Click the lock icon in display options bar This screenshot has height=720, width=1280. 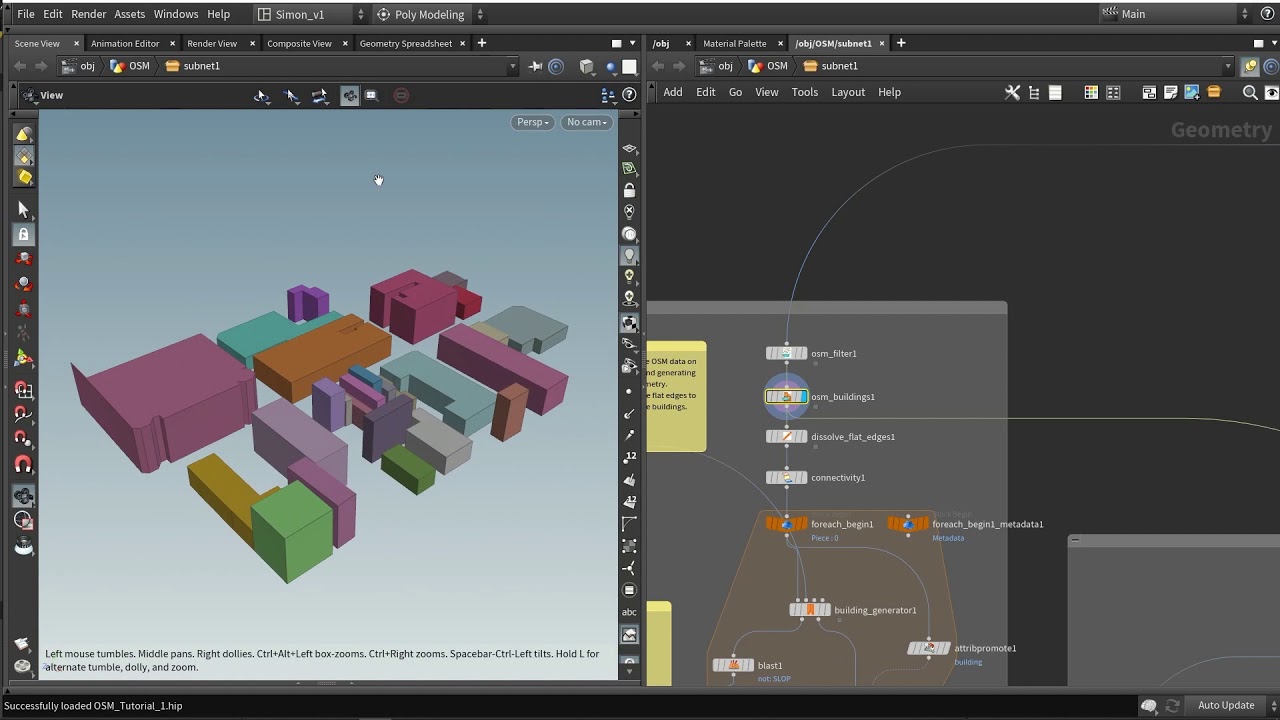(629, 190)
